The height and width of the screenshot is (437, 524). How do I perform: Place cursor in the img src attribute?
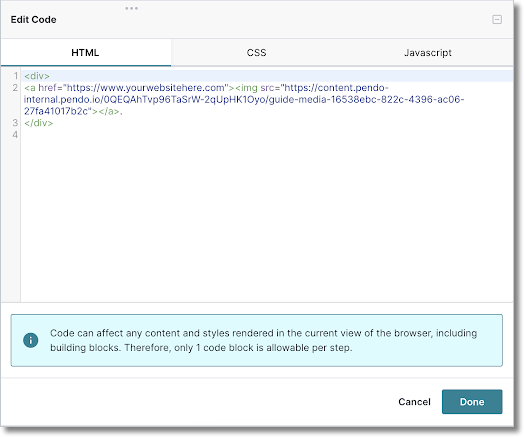267,88
